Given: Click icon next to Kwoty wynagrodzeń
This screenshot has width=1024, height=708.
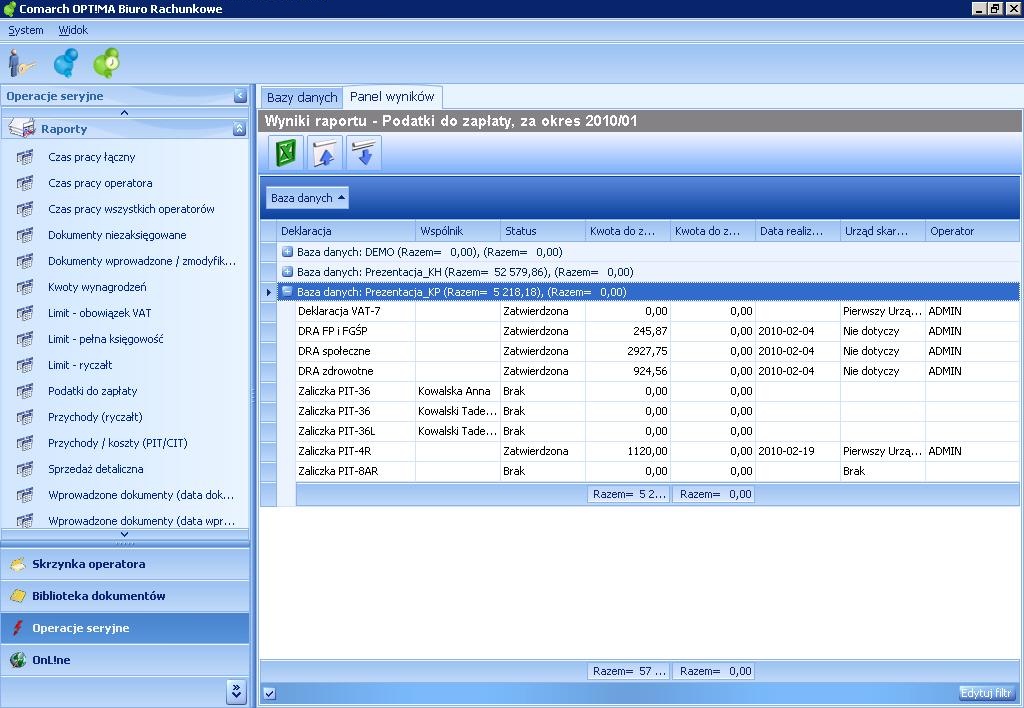Looking at the screenshot, I should point(25,287).
